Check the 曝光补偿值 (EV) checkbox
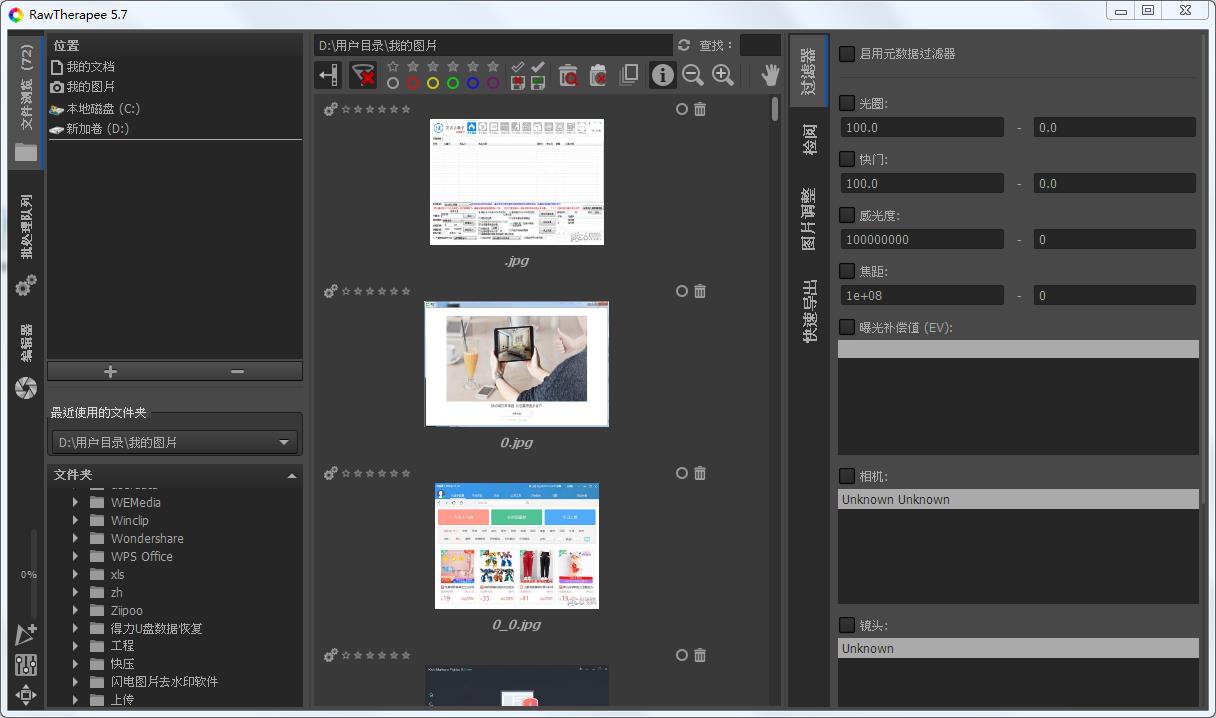This screenshot has width=1216, height=718. pyautogui.click(x=847, y=327)
